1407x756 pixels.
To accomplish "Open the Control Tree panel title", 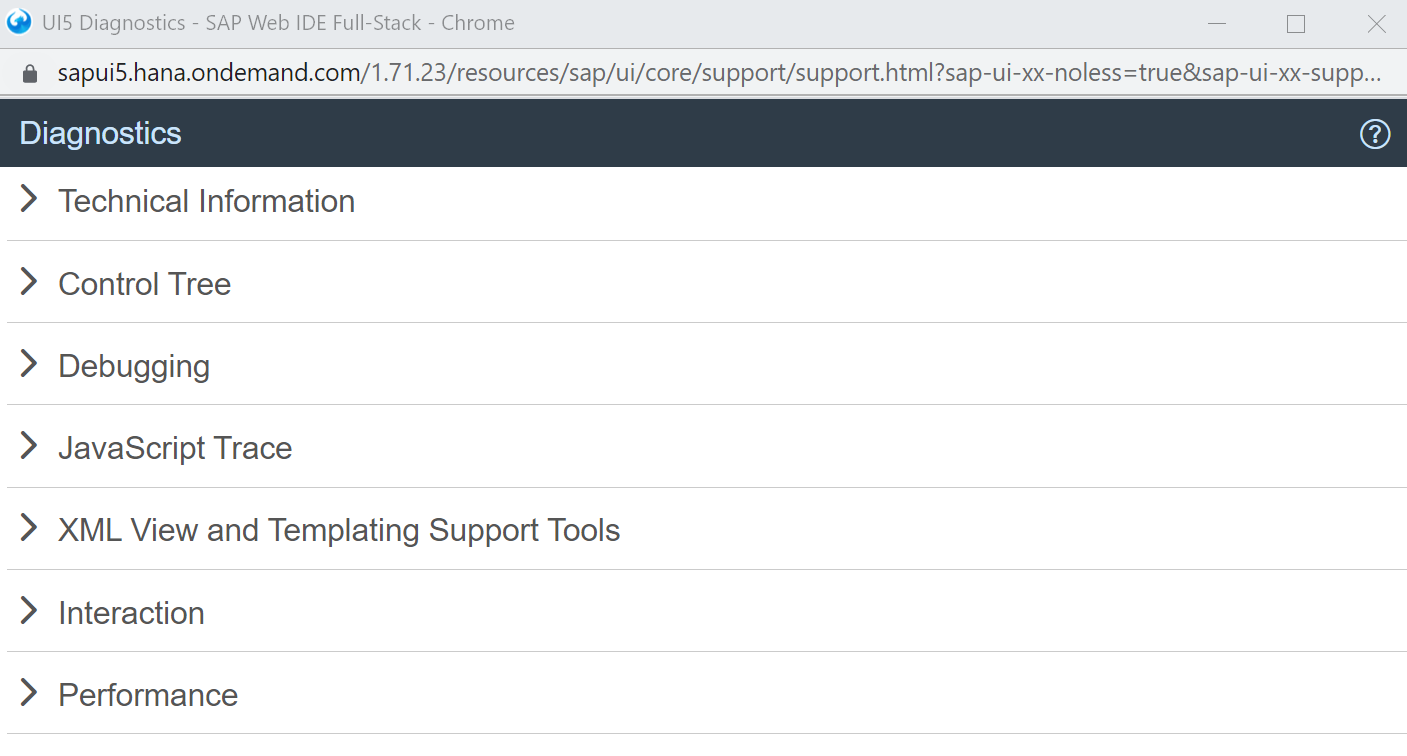I will [x=145, y=284].
